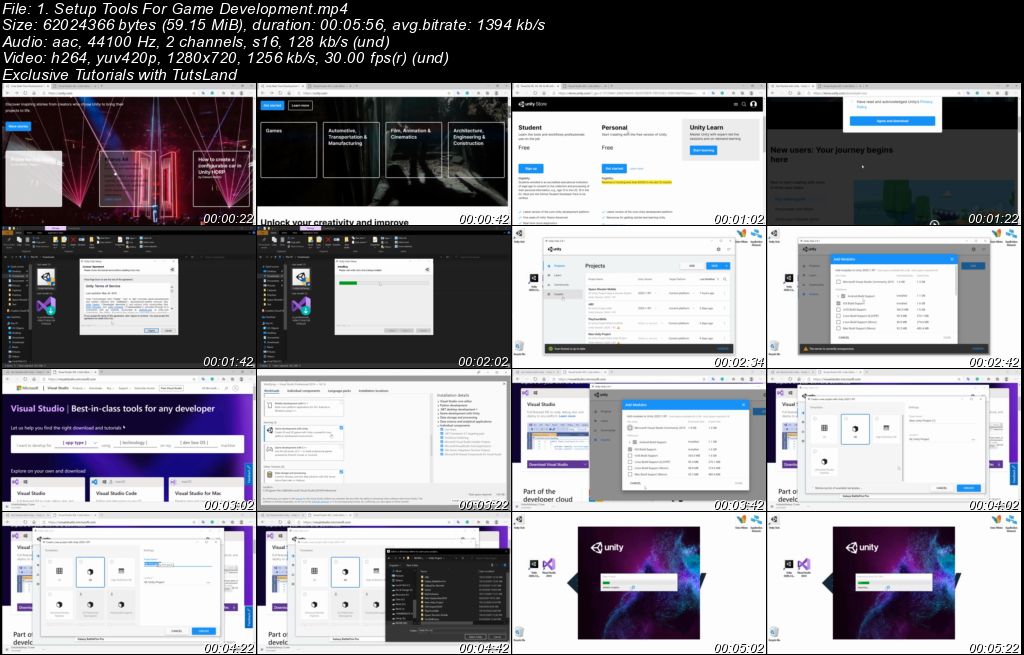Screen dimensions: 1024x655
Task: Click Unity Hub gear settings icon in 00:02:34 frame
Action: [x=718, y=249]
